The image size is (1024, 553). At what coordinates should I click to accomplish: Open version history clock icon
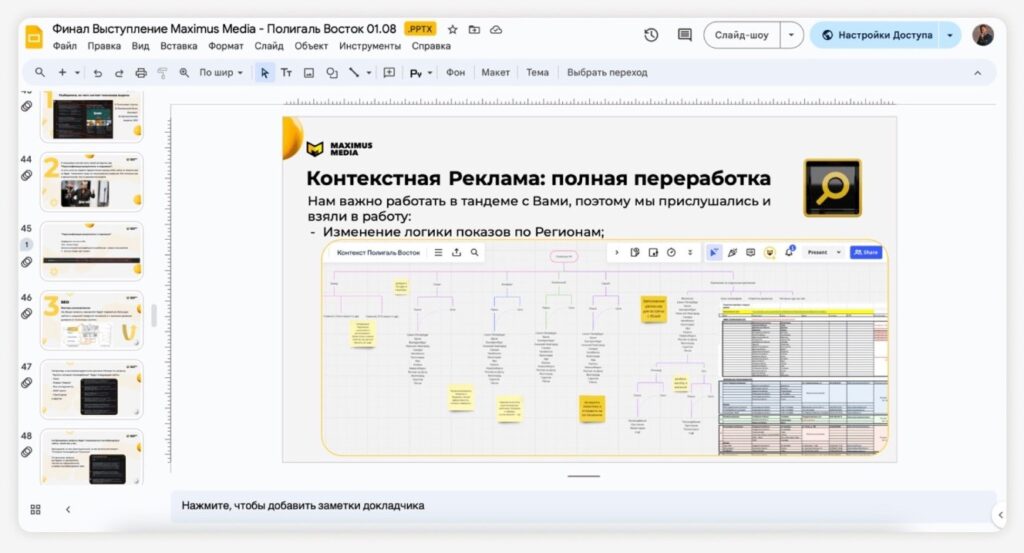click(651, 35)
